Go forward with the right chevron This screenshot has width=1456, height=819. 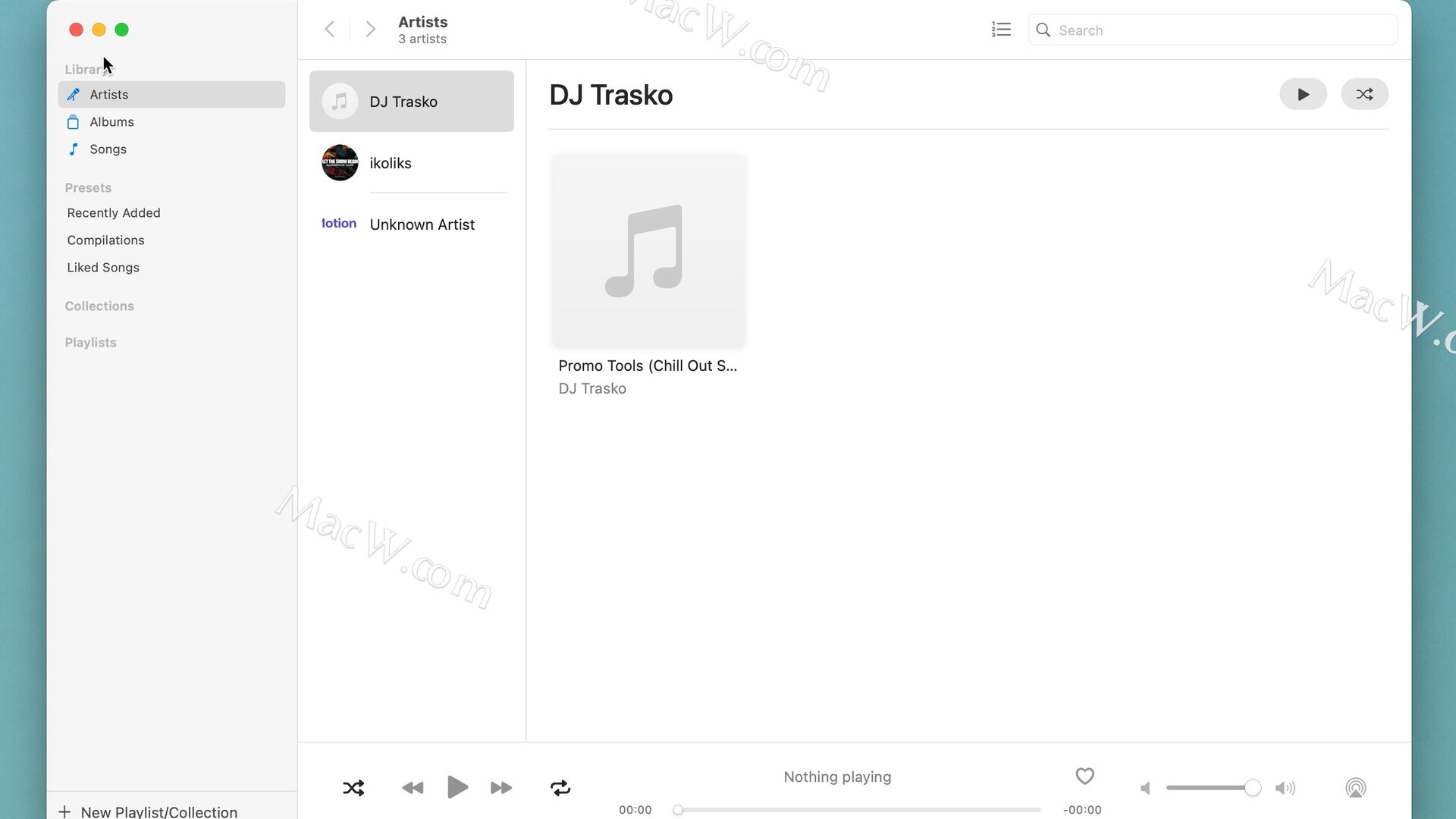pyautogui.click(x=370, y=30)
